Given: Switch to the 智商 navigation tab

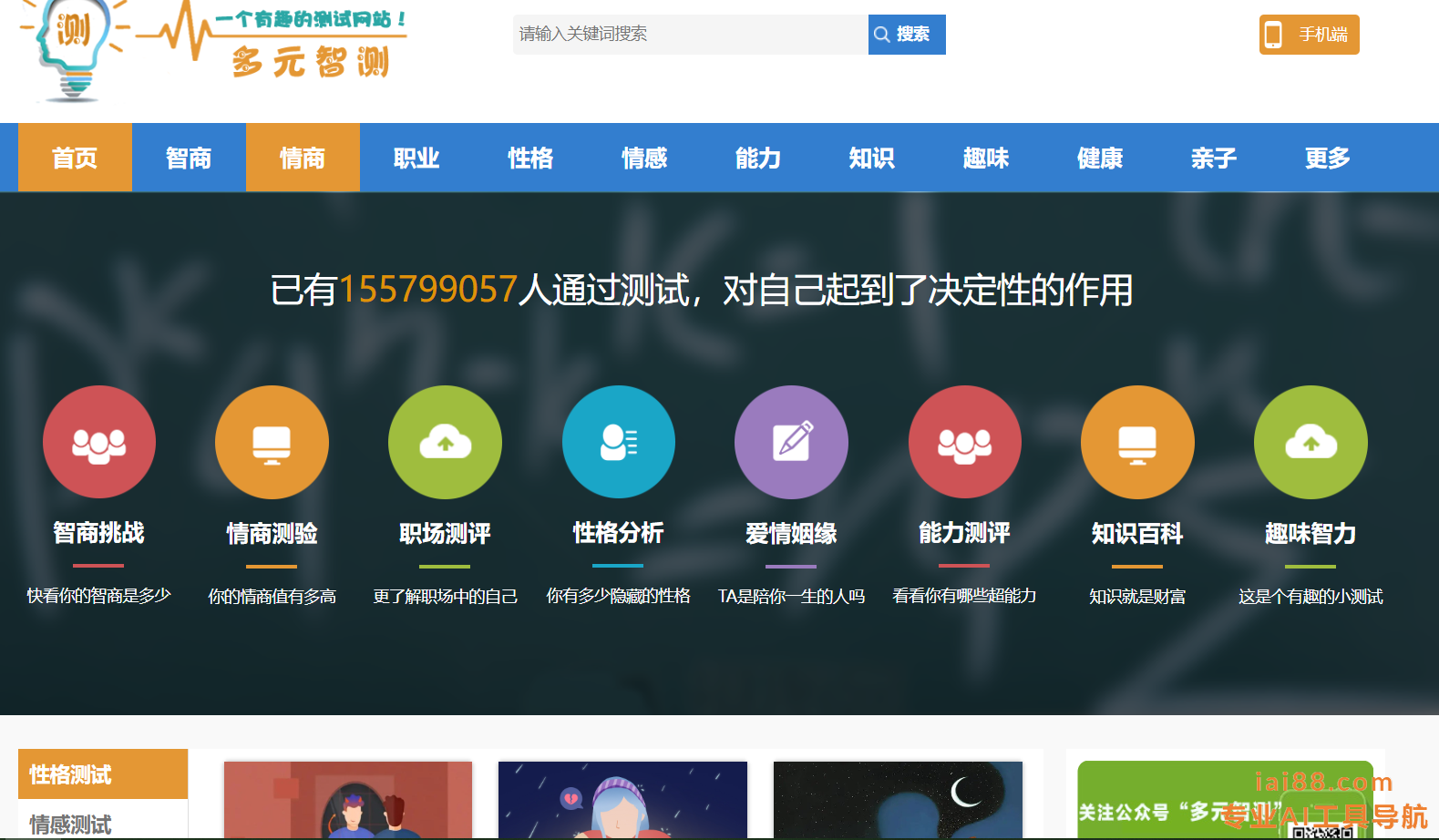Looking at the screenshot, I should [189, 158].
